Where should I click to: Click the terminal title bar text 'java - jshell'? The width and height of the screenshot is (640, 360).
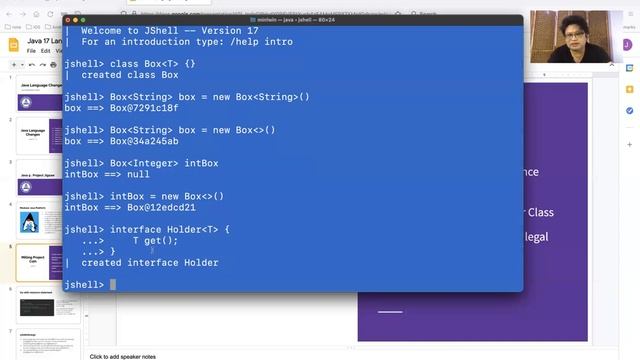click(x=298, y=20)
